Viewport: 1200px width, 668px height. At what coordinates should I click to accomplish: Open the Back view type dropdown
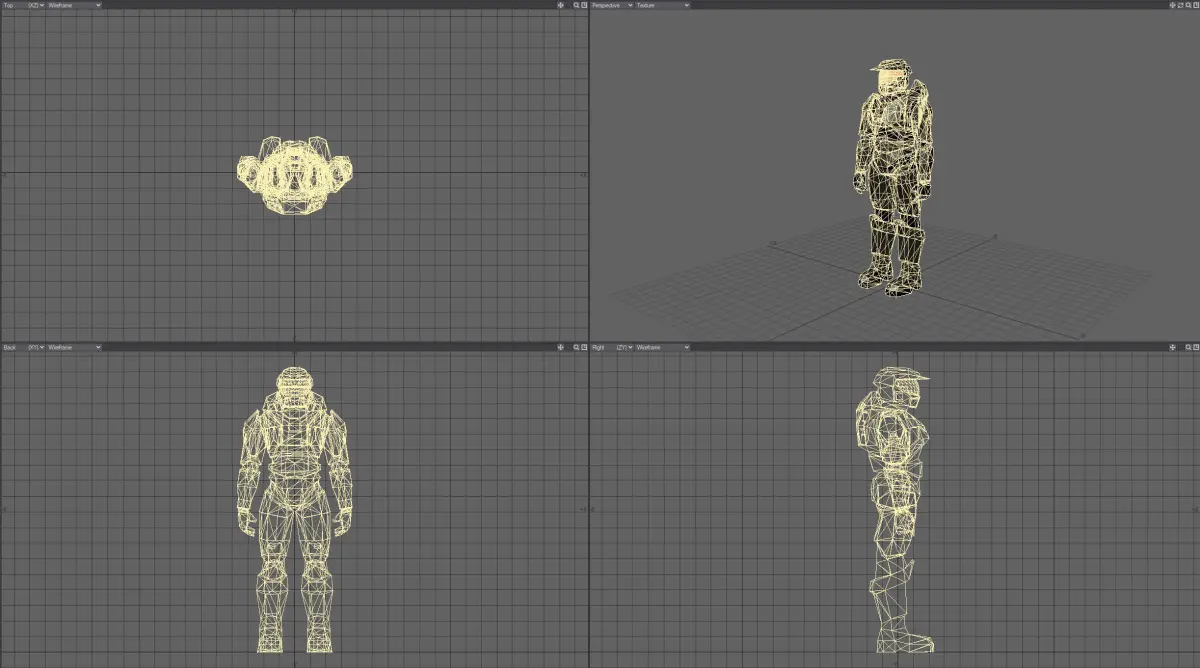pos(23,347)
